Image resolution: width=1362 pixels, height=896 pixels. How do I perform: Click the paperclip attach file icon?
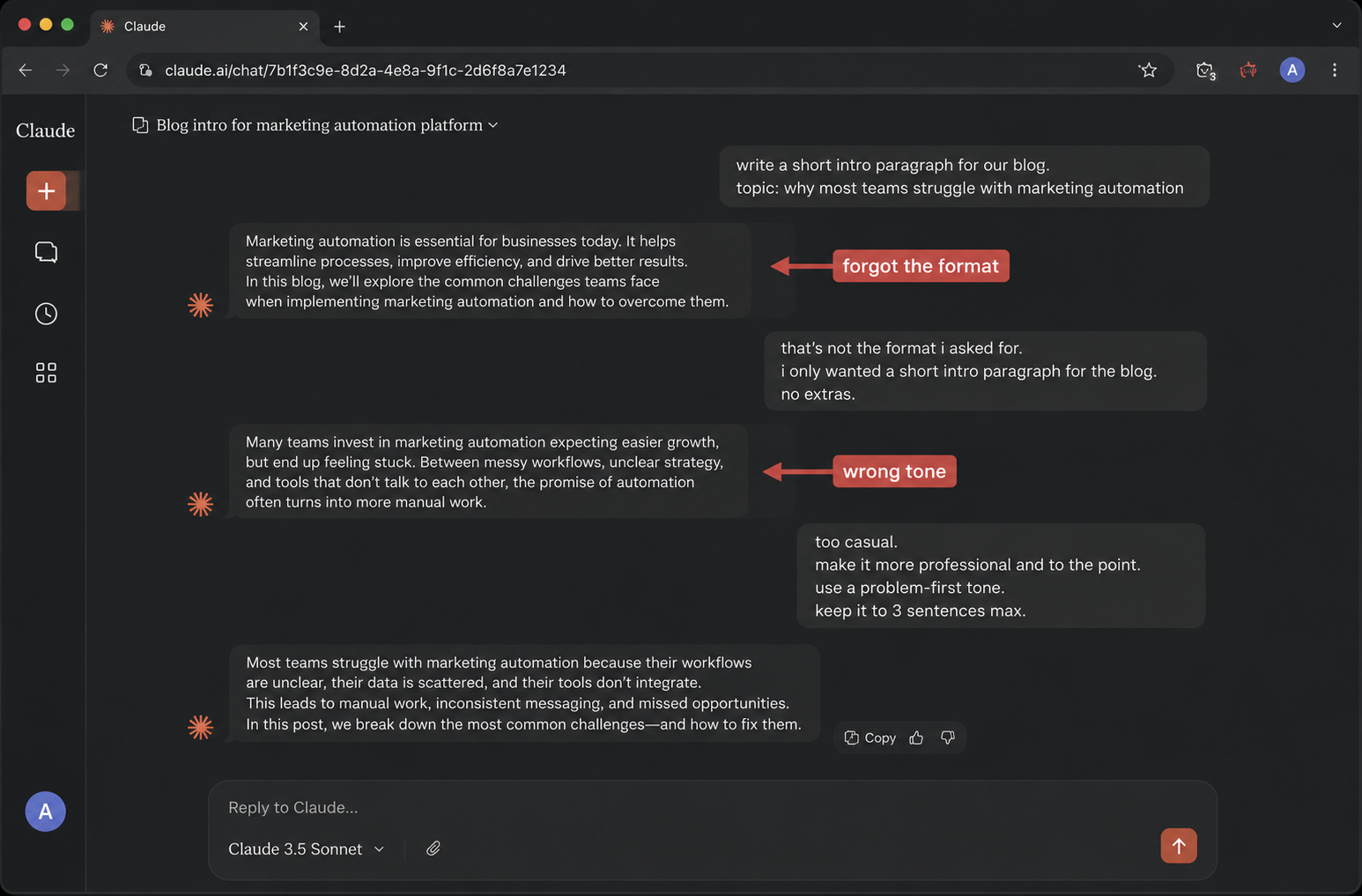pyautogui.click(x=433, y=848)
